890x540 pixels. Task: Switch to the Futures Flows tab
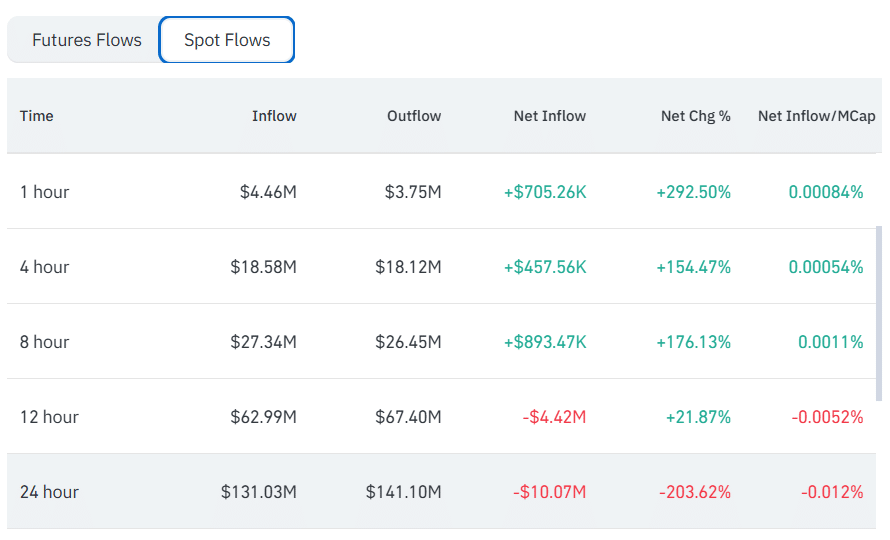(86, 41)
